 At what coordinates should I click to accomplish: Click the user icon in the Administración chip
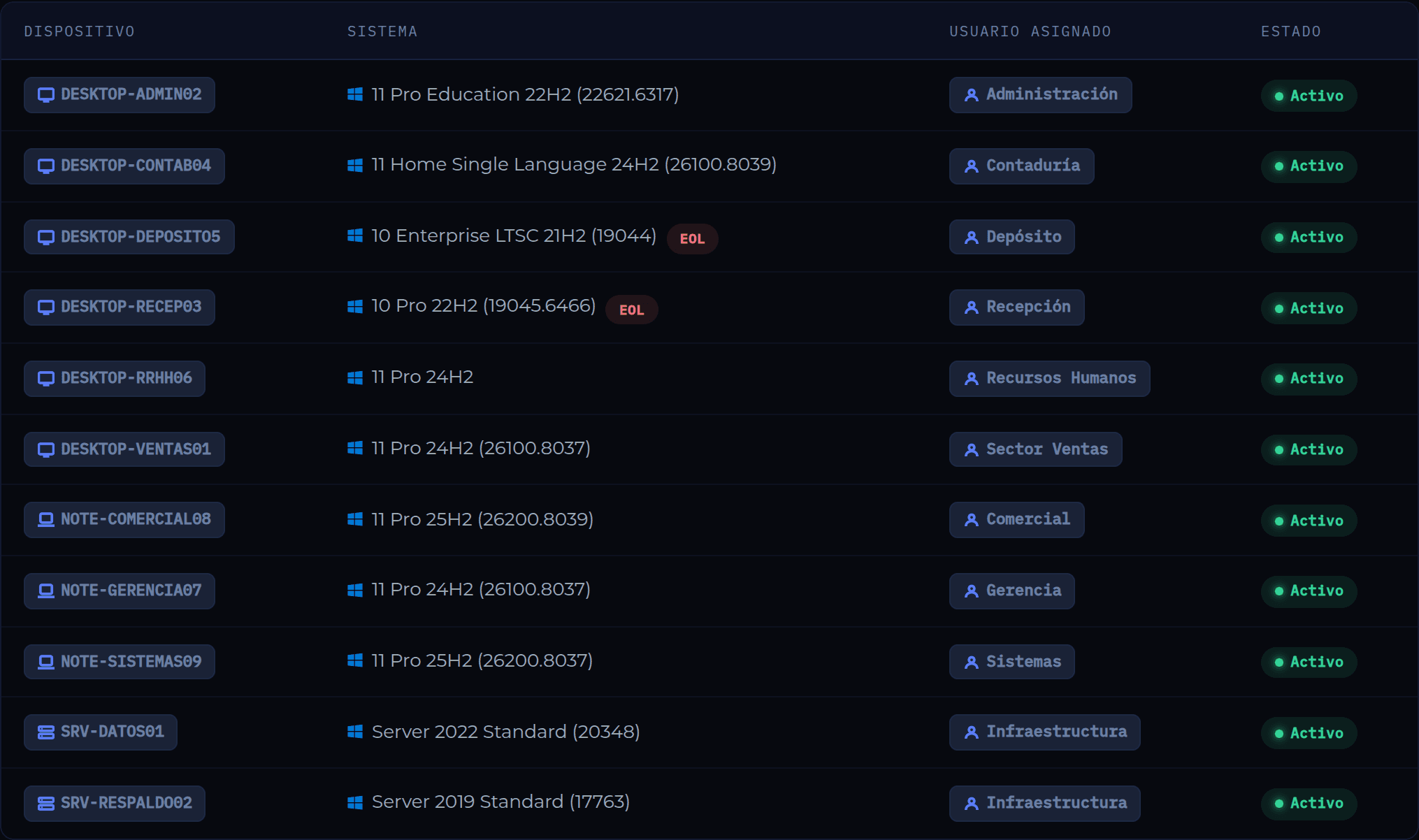pyautogui.click(x=972, y=95)
